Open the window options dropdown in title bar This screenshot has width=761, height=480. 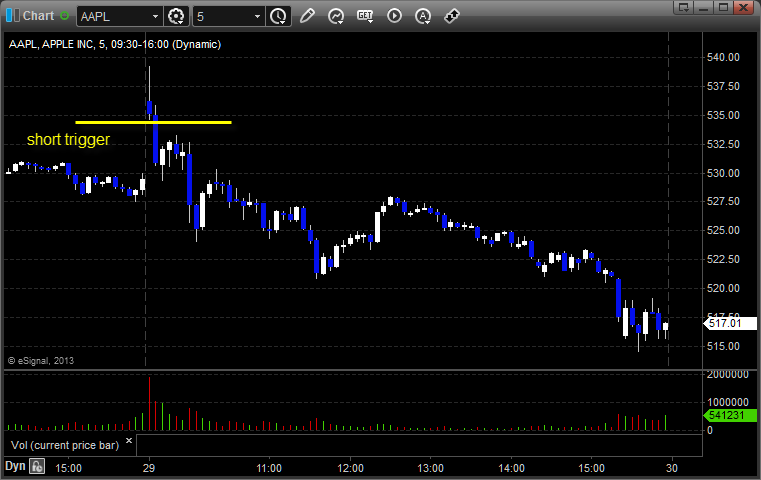(x=684, y=7)
